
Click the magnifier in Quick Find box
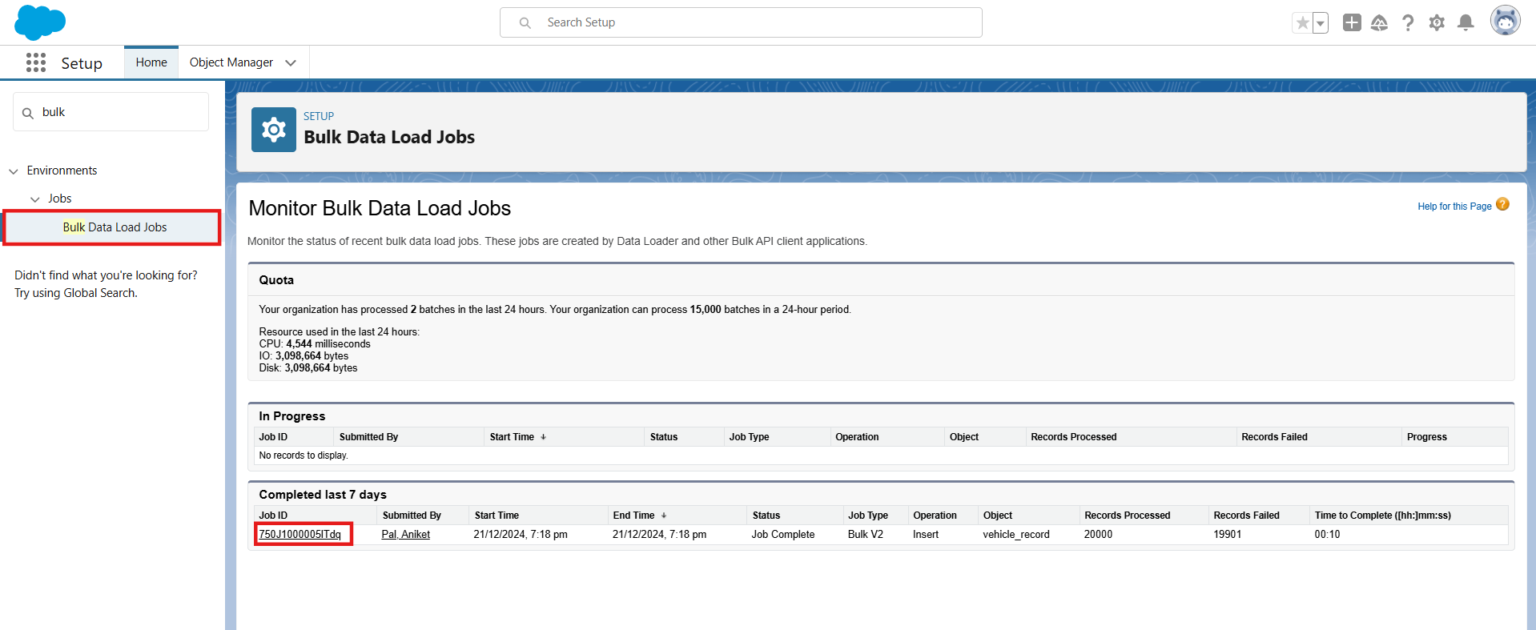click(27, 112)
